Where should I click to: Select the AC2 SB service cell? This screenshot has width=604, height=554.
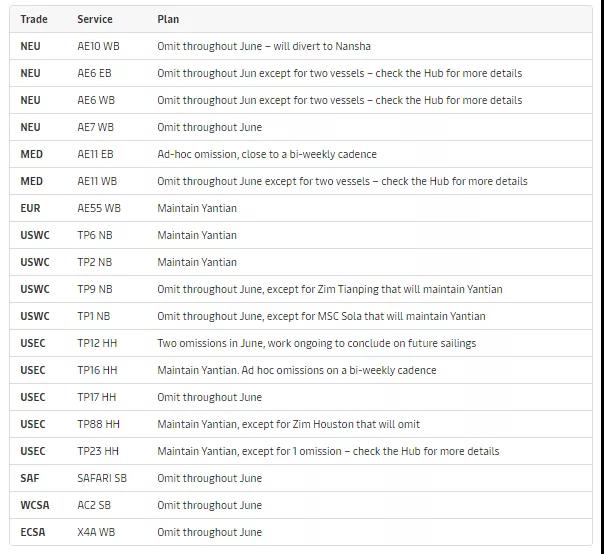(94, 505)
